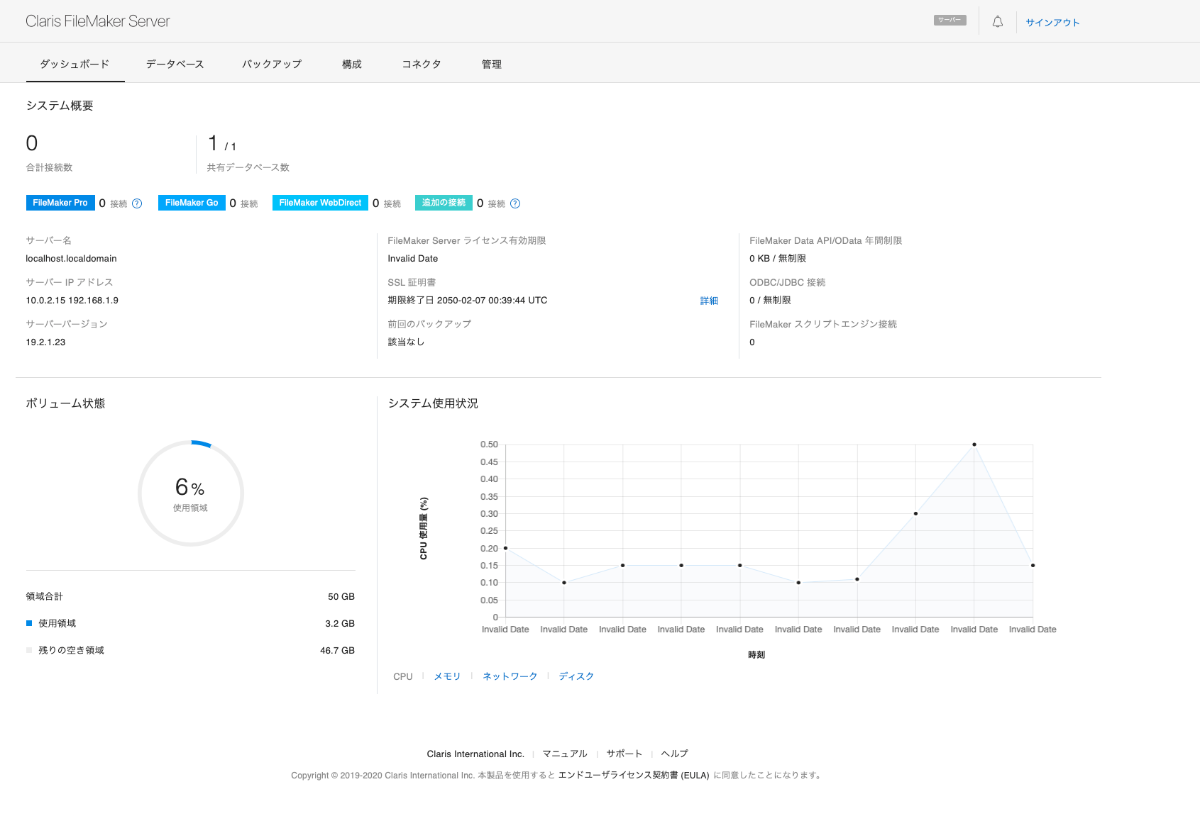Click the FileMaker WebDirect badge

click(320, 203)
